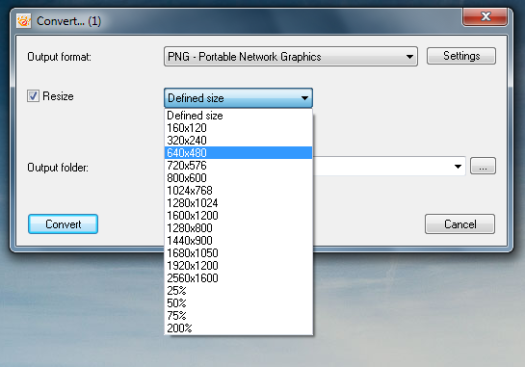Screen dimensions: 525x367
Task: Browse for output folder with '...' button
Action: coord(483,166)
